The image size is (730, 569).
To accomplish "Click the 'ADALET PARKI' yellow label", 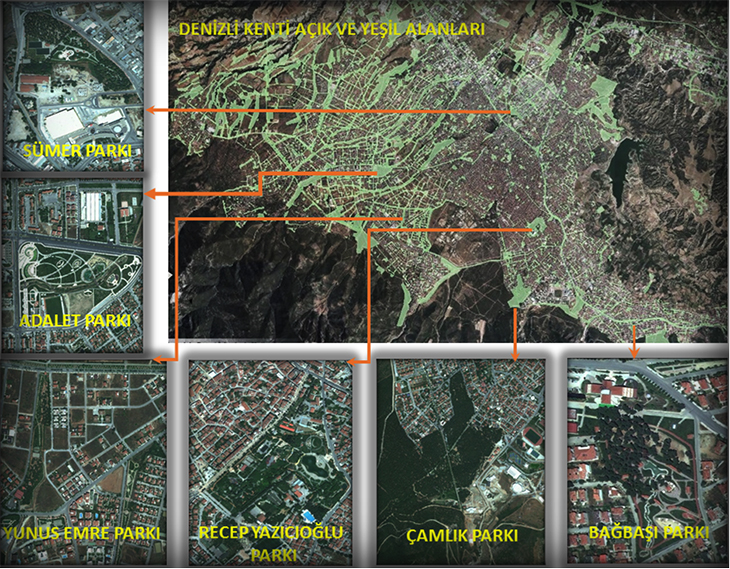I will (x=75, y=321).
